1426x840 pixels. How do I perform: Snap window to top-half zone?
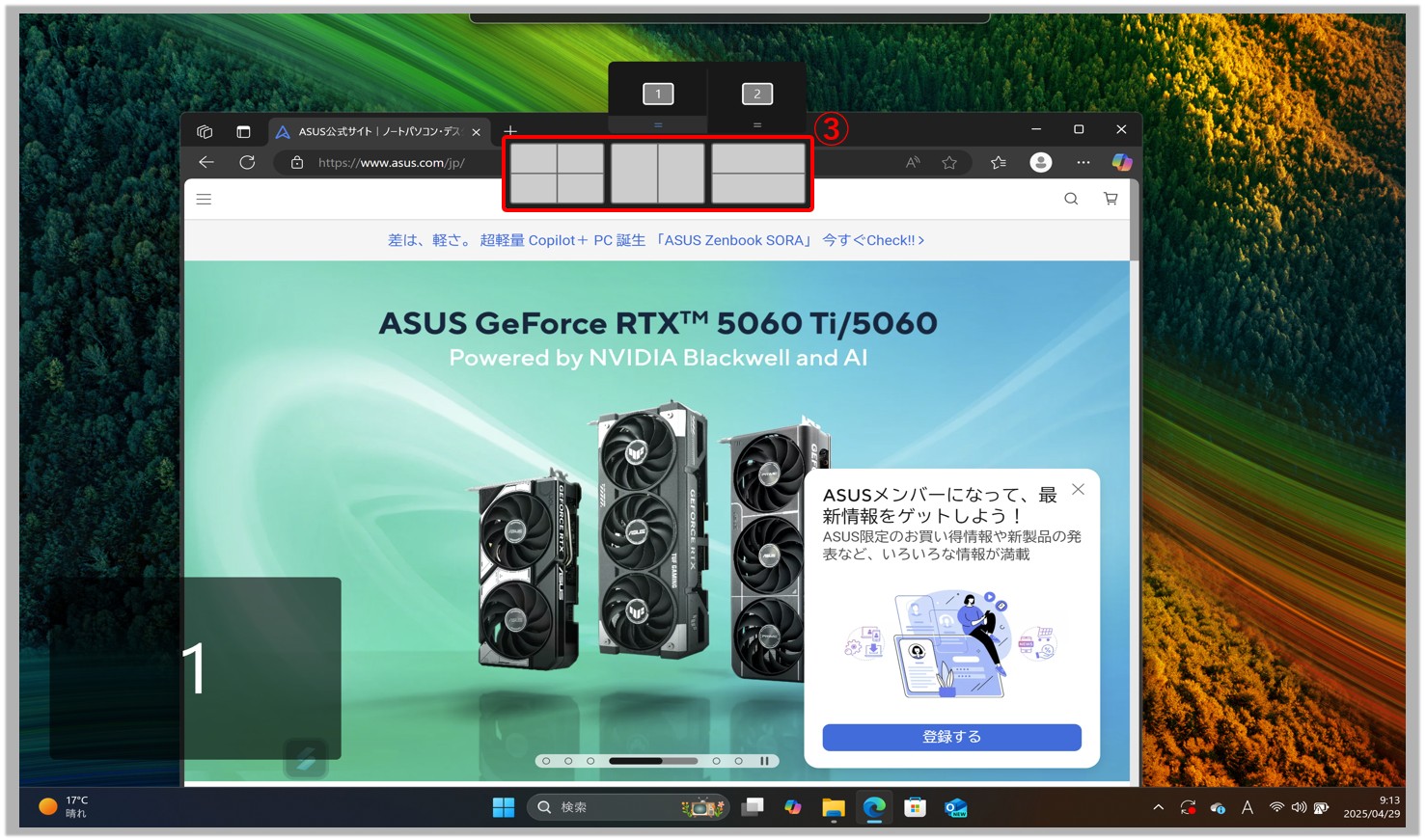click(758, 158)
